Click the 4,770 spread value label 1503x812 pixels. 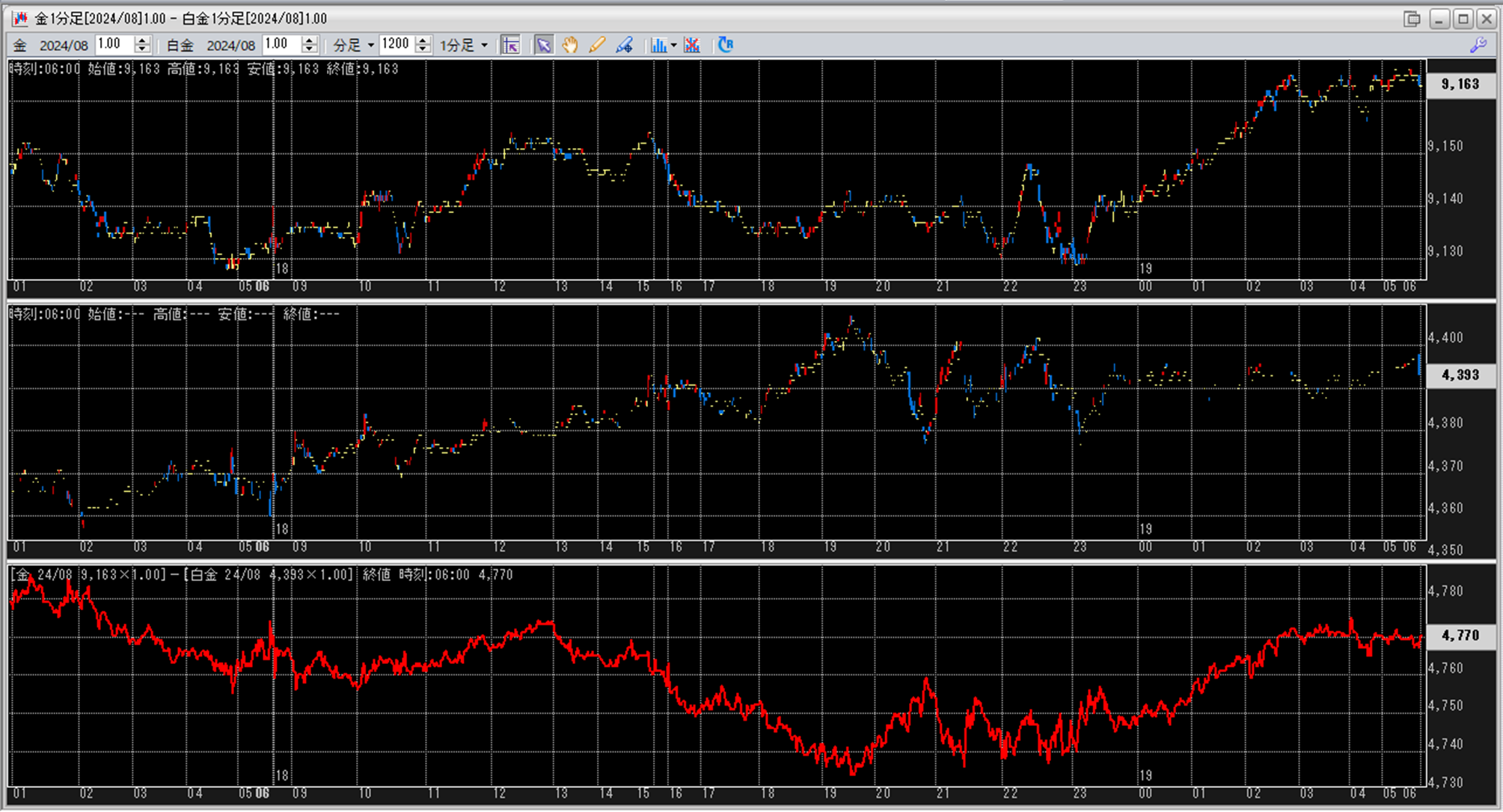(1460, 636)
